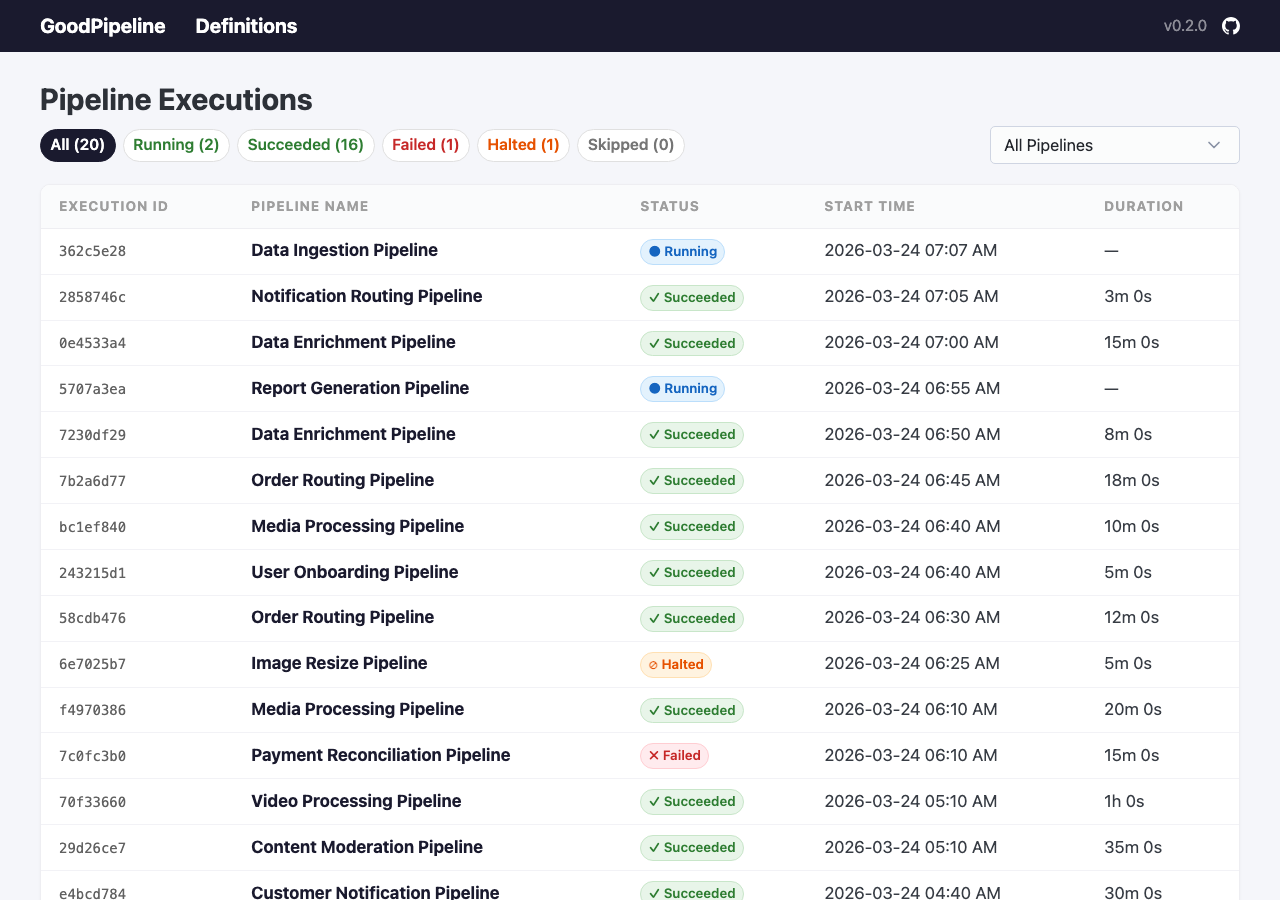Click Succeeded badge for Video Processing Pipeline

[x=692, y=802]
